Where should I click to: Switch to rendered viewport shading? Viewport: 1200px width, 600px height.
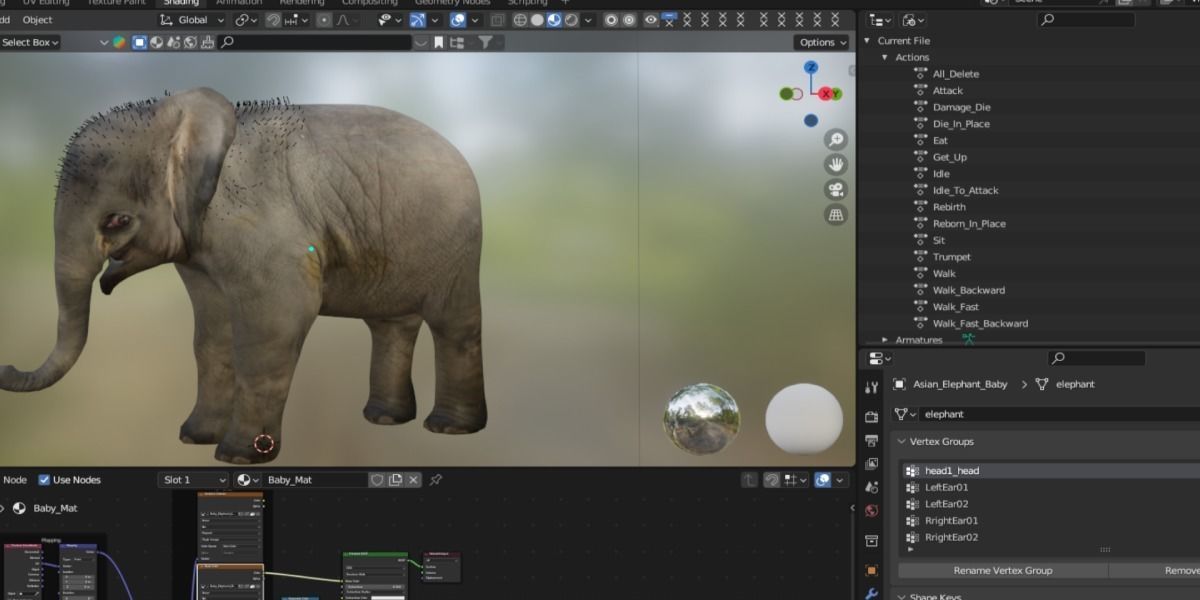[571, 20]
